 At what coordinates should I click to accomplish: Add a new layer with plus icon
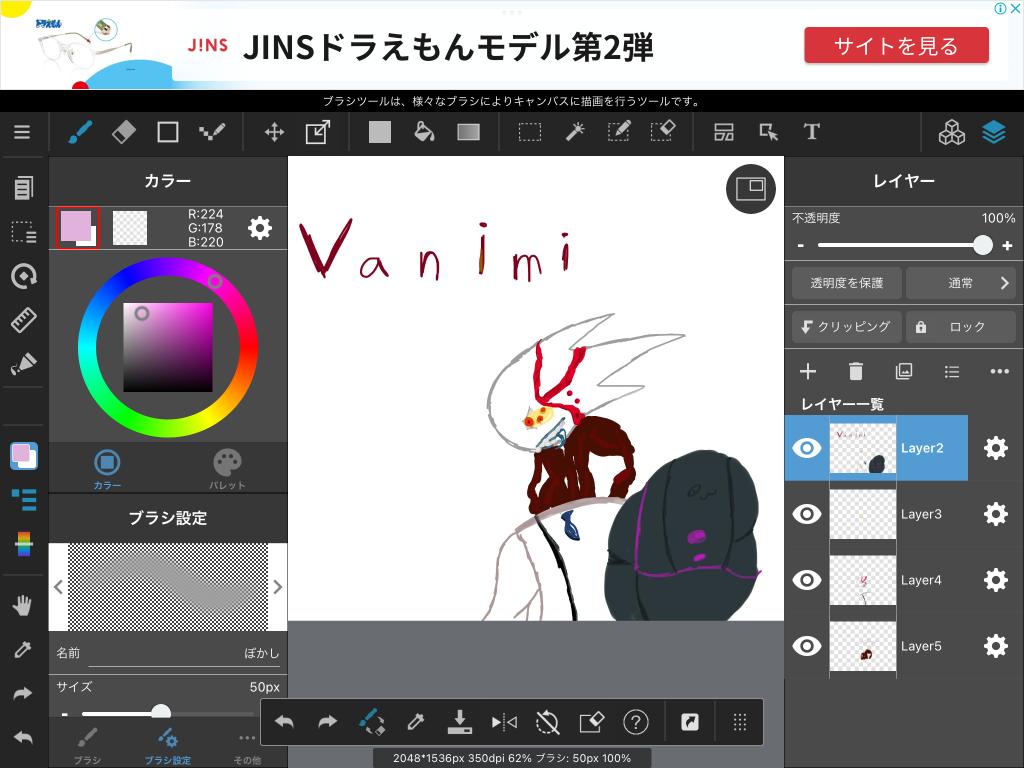click(808, 371)
